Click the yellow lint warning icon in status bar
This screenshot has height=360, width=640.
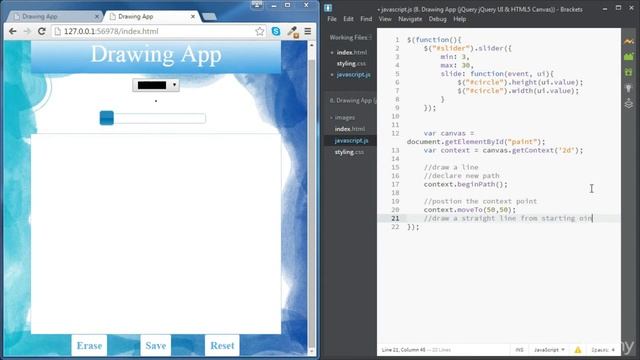point(578,350)
